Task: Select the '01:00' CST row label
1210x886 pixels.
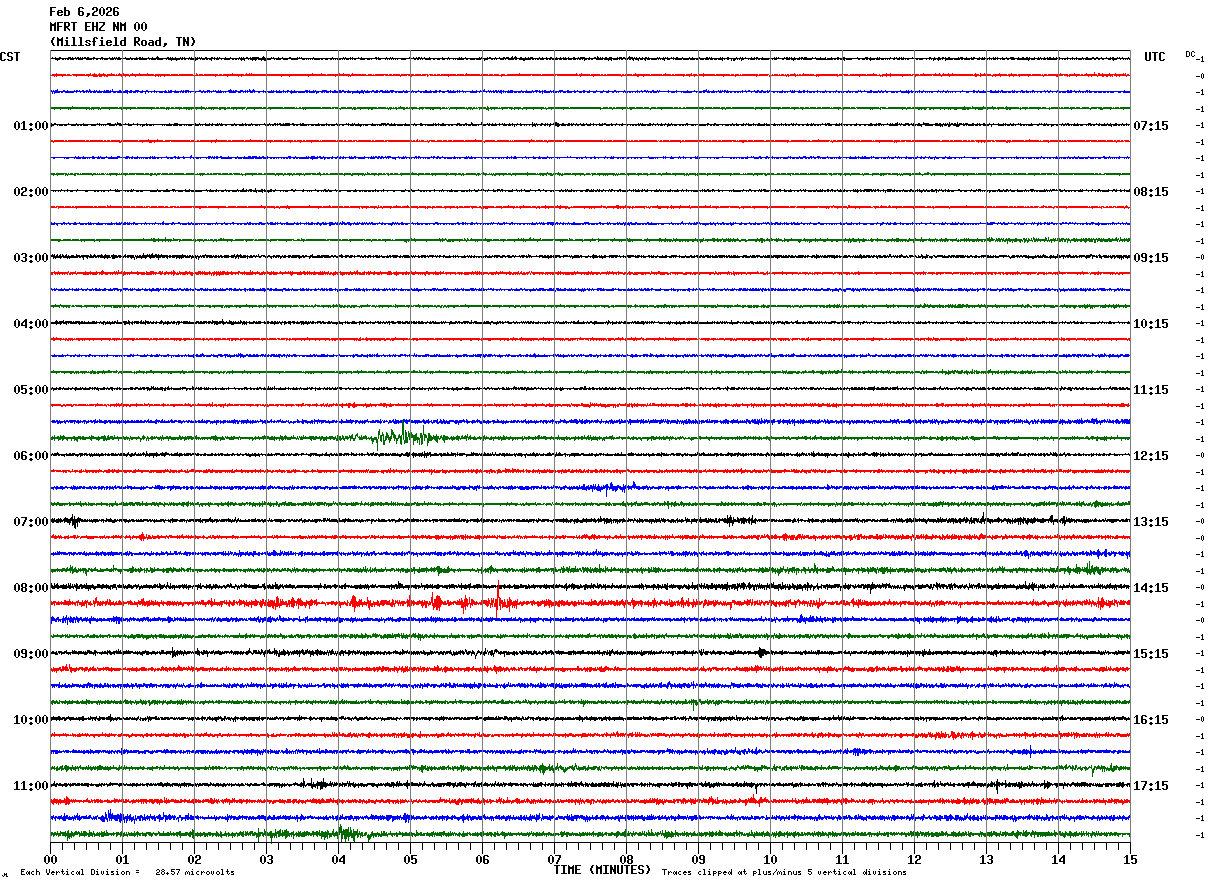Action: pos(30,126)
